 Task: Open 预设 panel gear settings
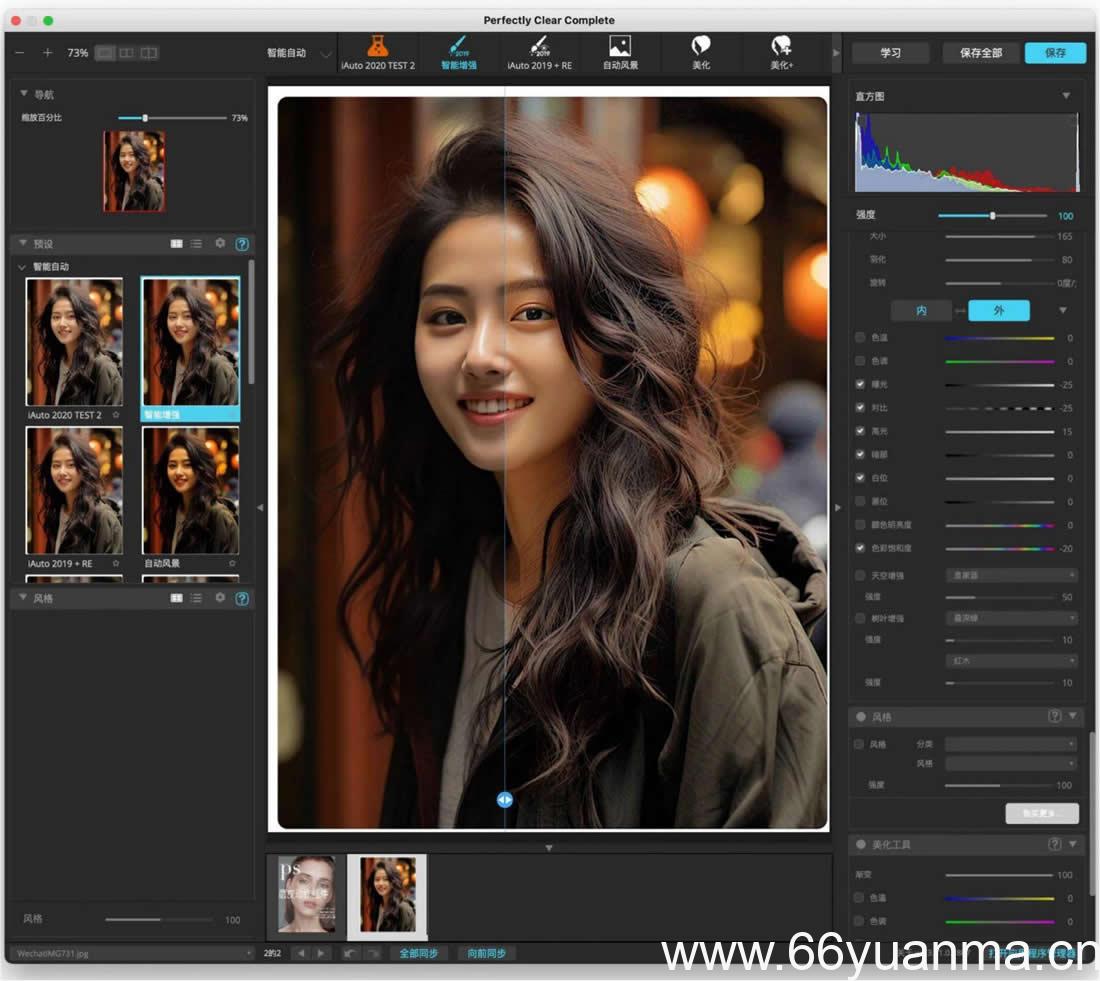[220, 243]
